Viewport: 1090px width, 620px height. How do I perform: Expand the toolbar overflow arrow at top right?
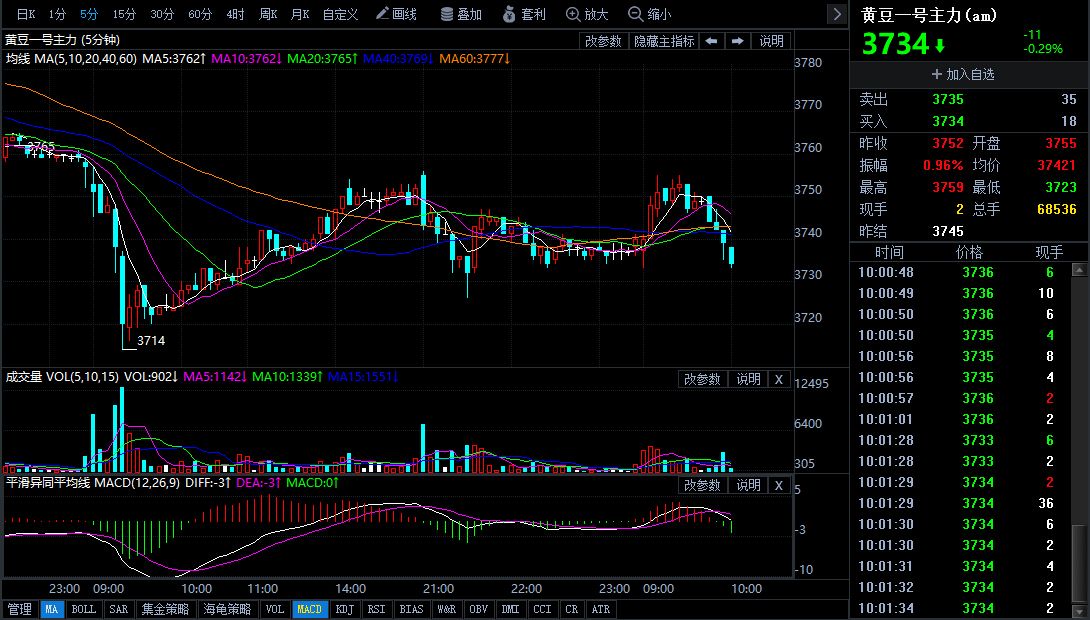tap(836, 14)
